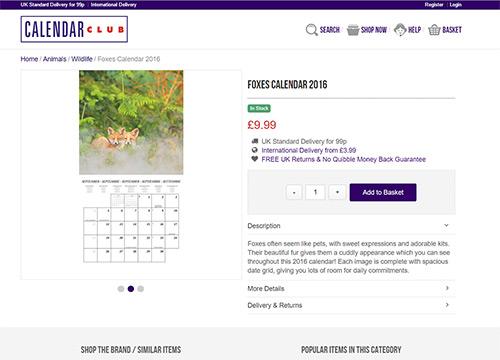Image resolution: width=500 pixels, height=360 pixels.
Task: Click the heart icon beside Free UK Returns
Action: (x=255, y=159)
